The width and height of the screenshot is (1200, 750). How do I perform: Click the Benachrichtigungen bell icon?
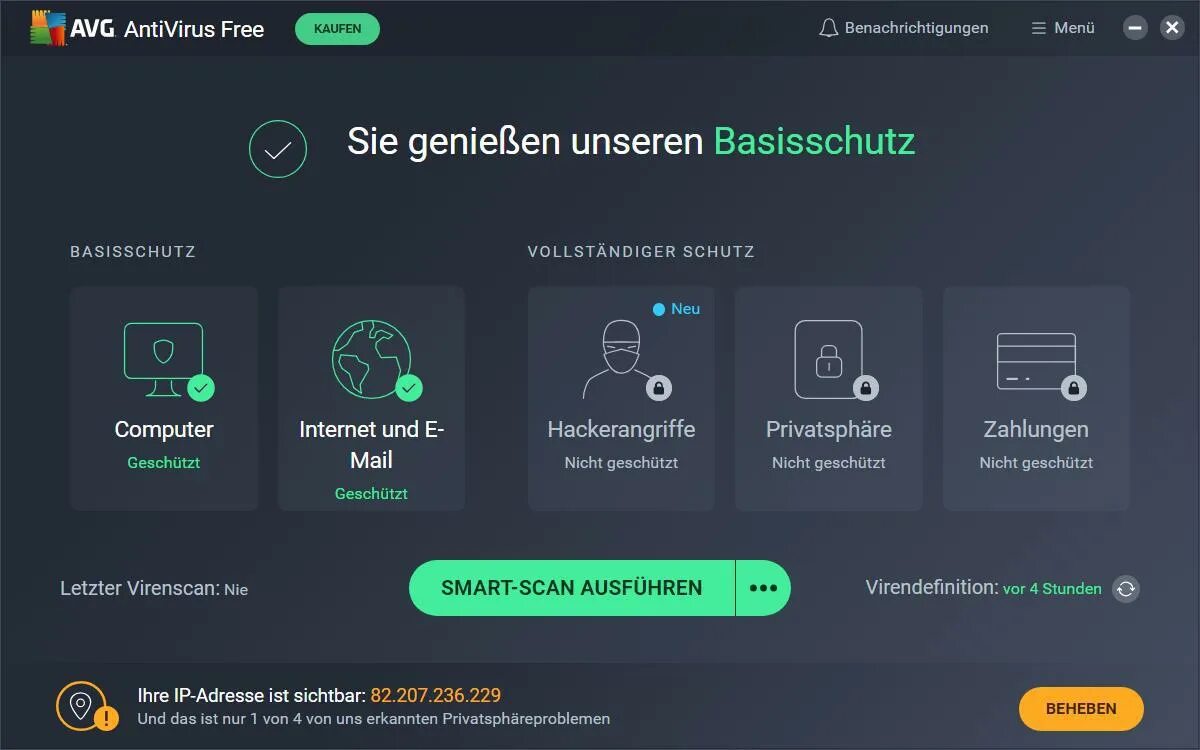tap(828, 28)
